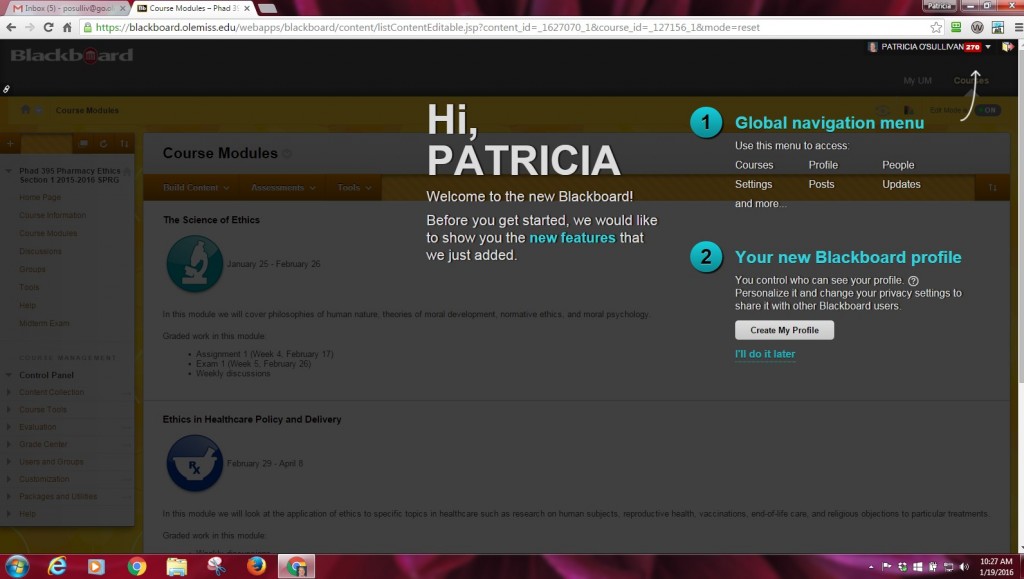Open a new browser tab
This screenshot has height=579, width=1024.
click(267, 8)
